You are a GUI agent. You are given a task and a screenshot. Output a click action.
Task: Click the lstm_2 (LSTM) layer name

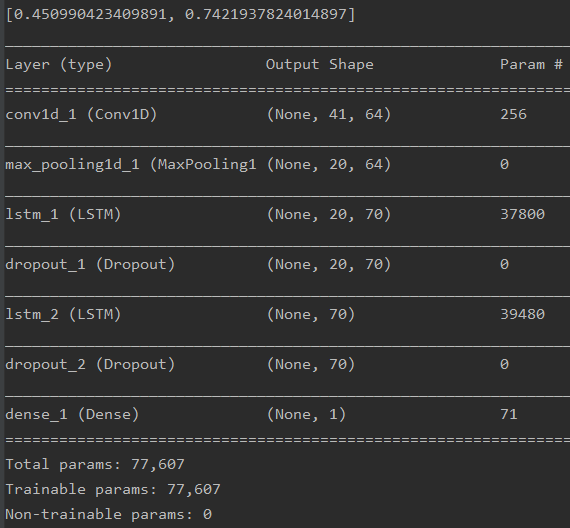point(63,314)
